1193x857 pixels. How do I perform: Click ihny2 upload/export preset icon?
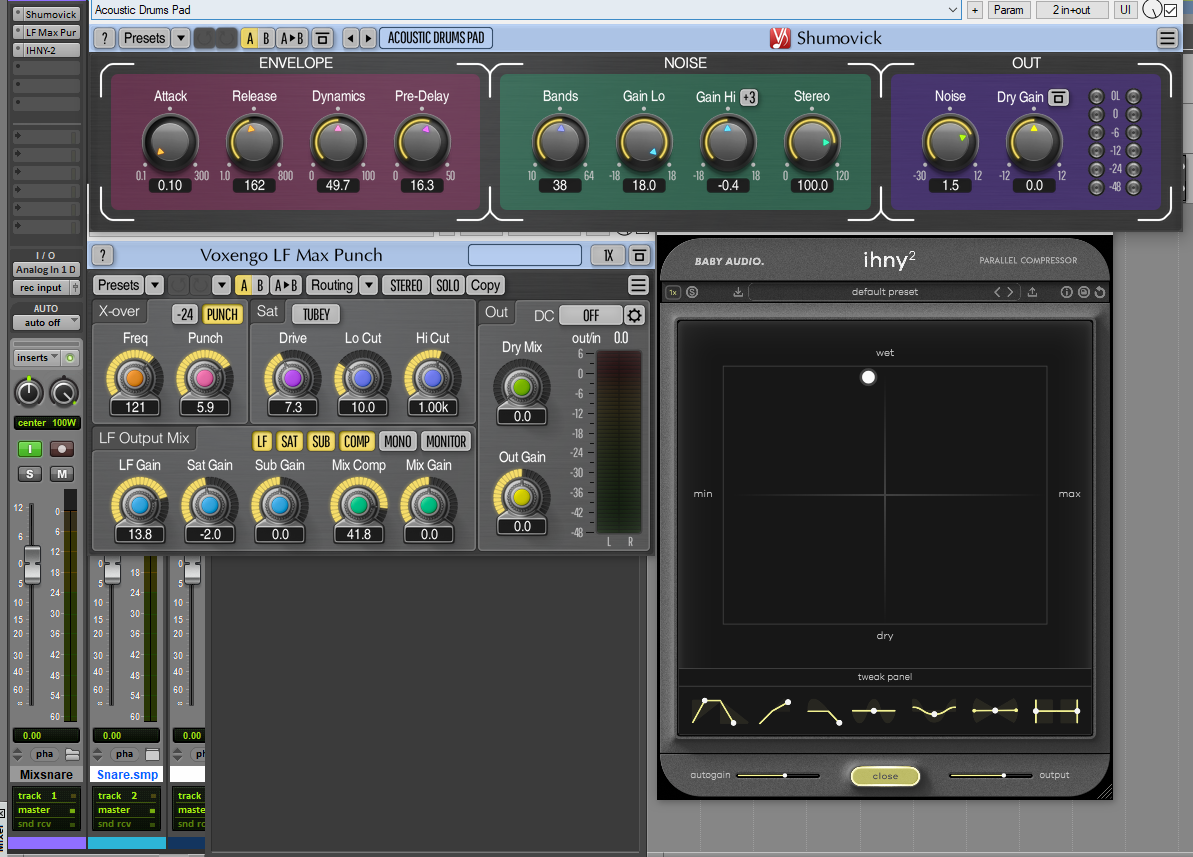1032,292
